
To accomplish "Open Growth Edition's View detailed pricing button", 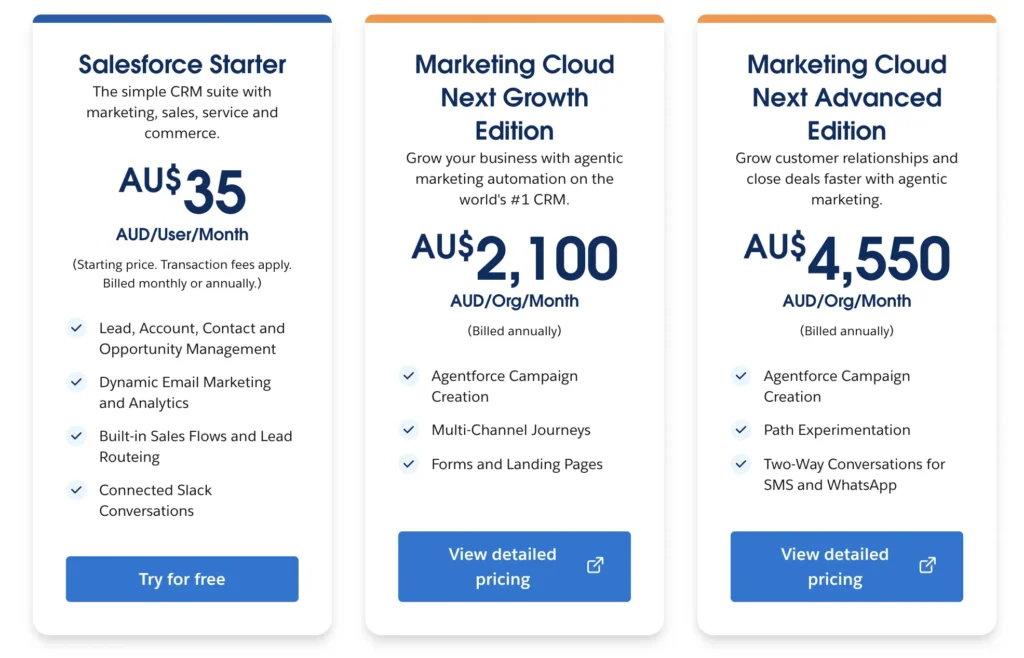I will coord(514,567).
